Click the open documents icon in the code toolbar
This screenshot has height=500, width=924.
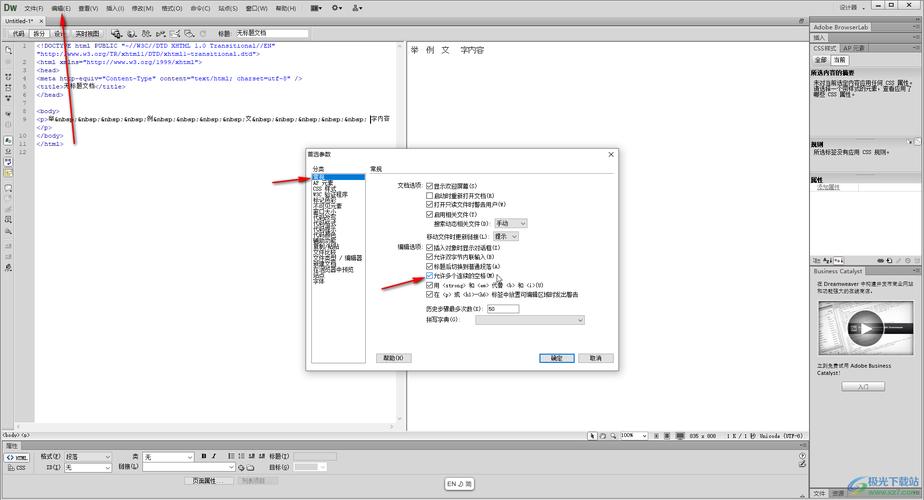tap(8, 48)
